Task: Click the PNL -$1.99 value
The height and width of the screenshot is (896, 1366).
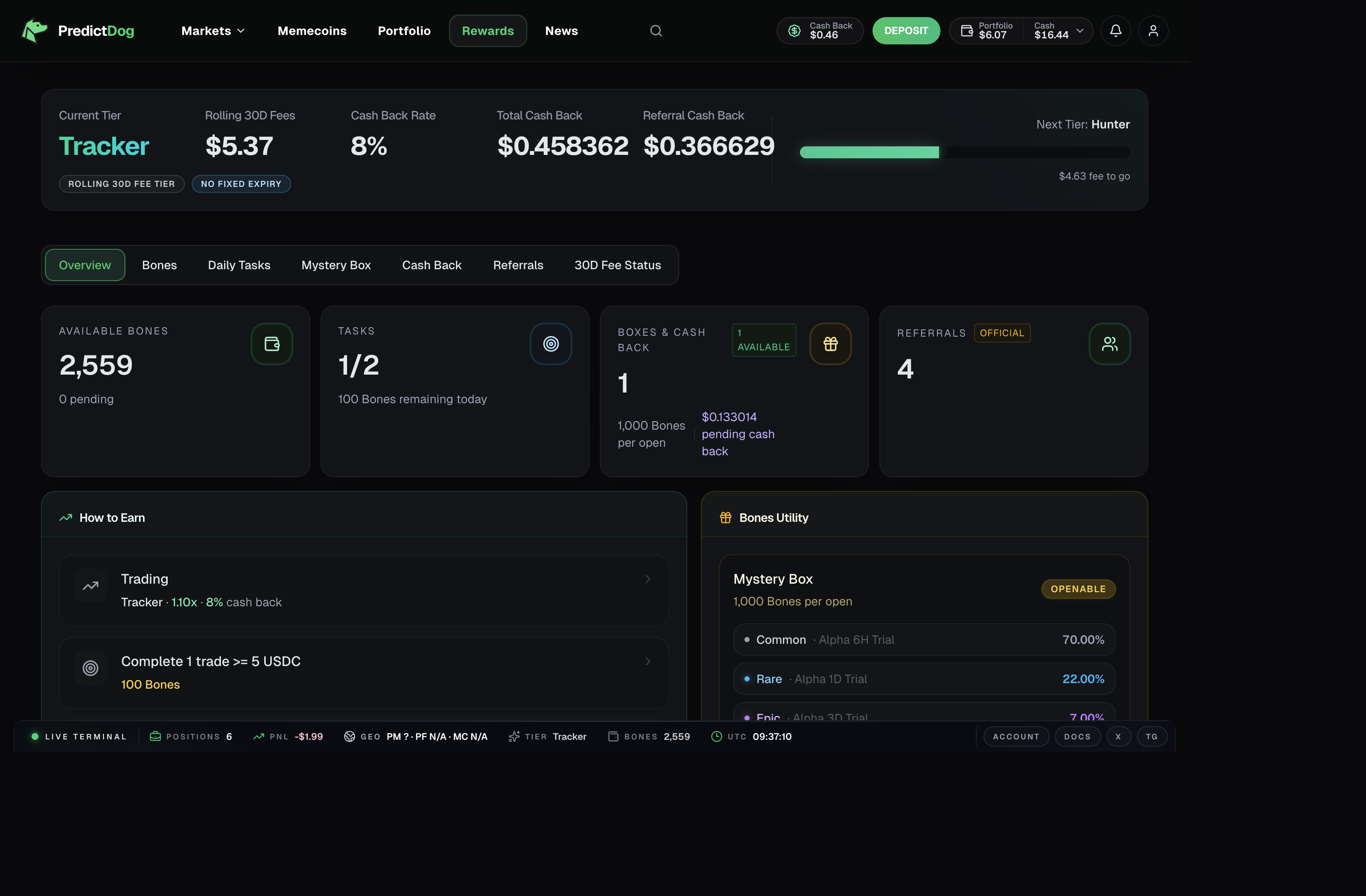Action: pyautogui.click(x=309, y=736)
